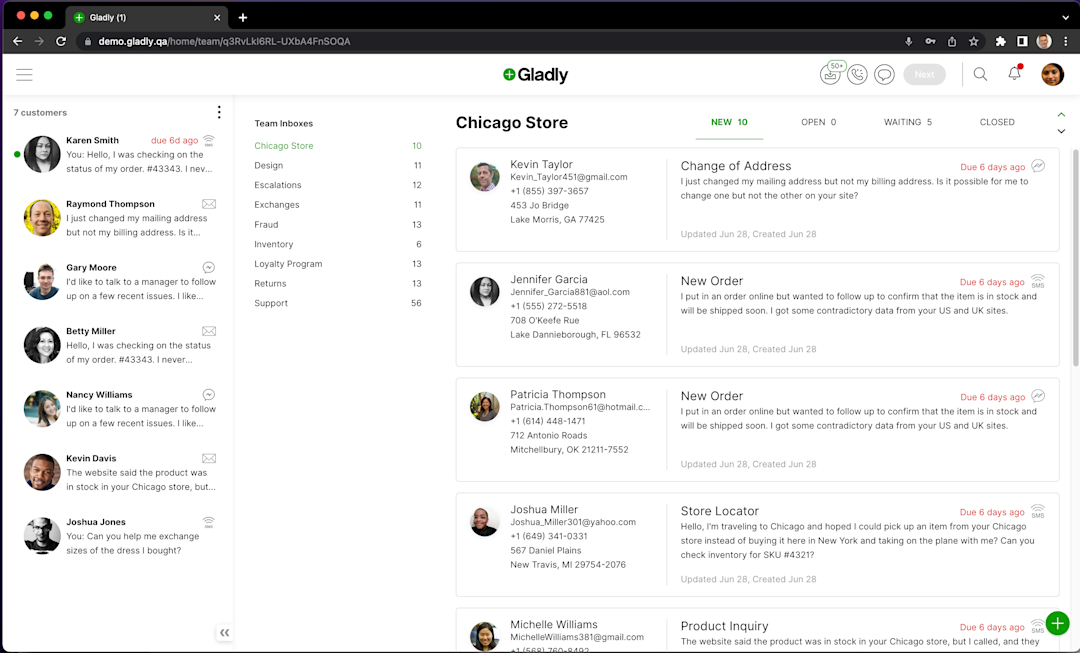Viewport: 1080px width, 653px height.
Task: Open Betty Miller's conversation
Action: pyautogui.click(x=118, y=345)
